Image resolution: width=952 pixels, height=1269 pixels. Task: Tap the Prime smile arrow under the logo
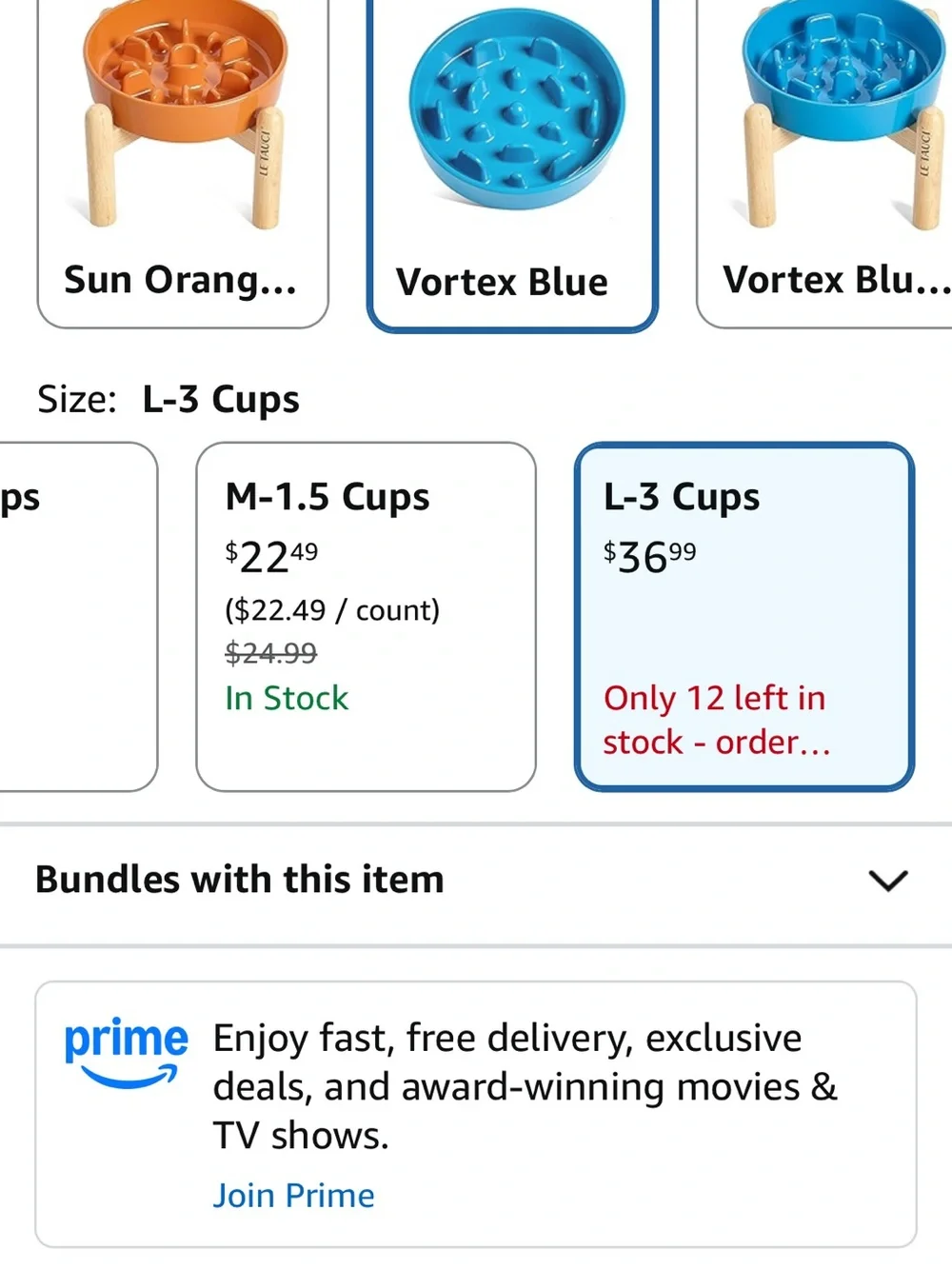pyautogui.click(x=129, y=1077)
